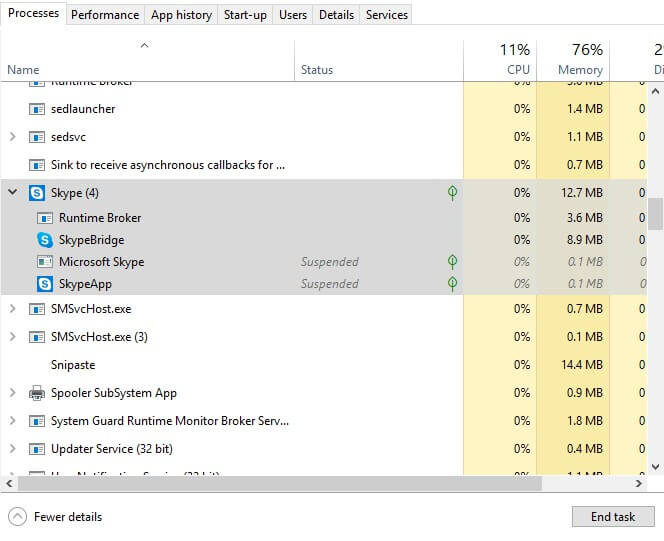Click the SkypeBridge icon
This screenshot has height=541, width=664.
(x=45, y=240)
